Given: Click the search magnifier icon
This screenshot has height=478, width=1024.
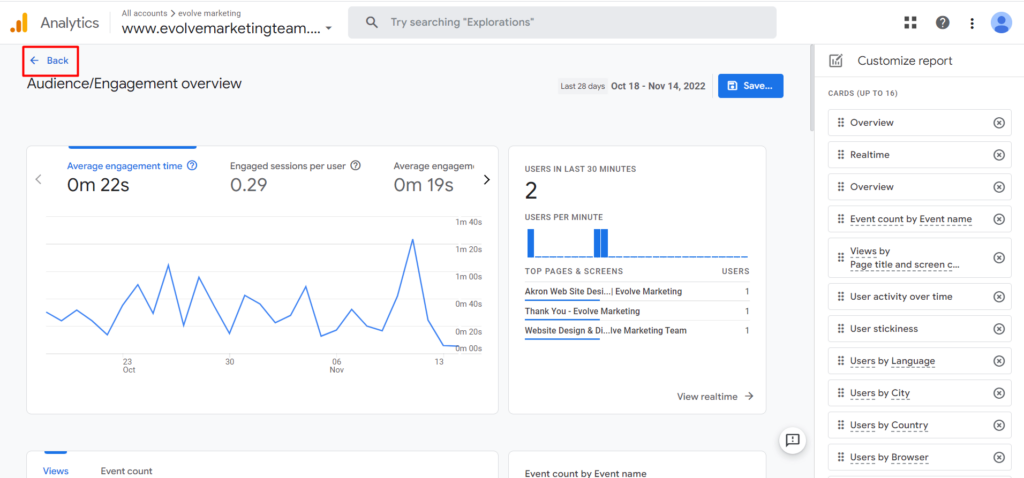Looking at the screenshot, I should click(372, 22).
